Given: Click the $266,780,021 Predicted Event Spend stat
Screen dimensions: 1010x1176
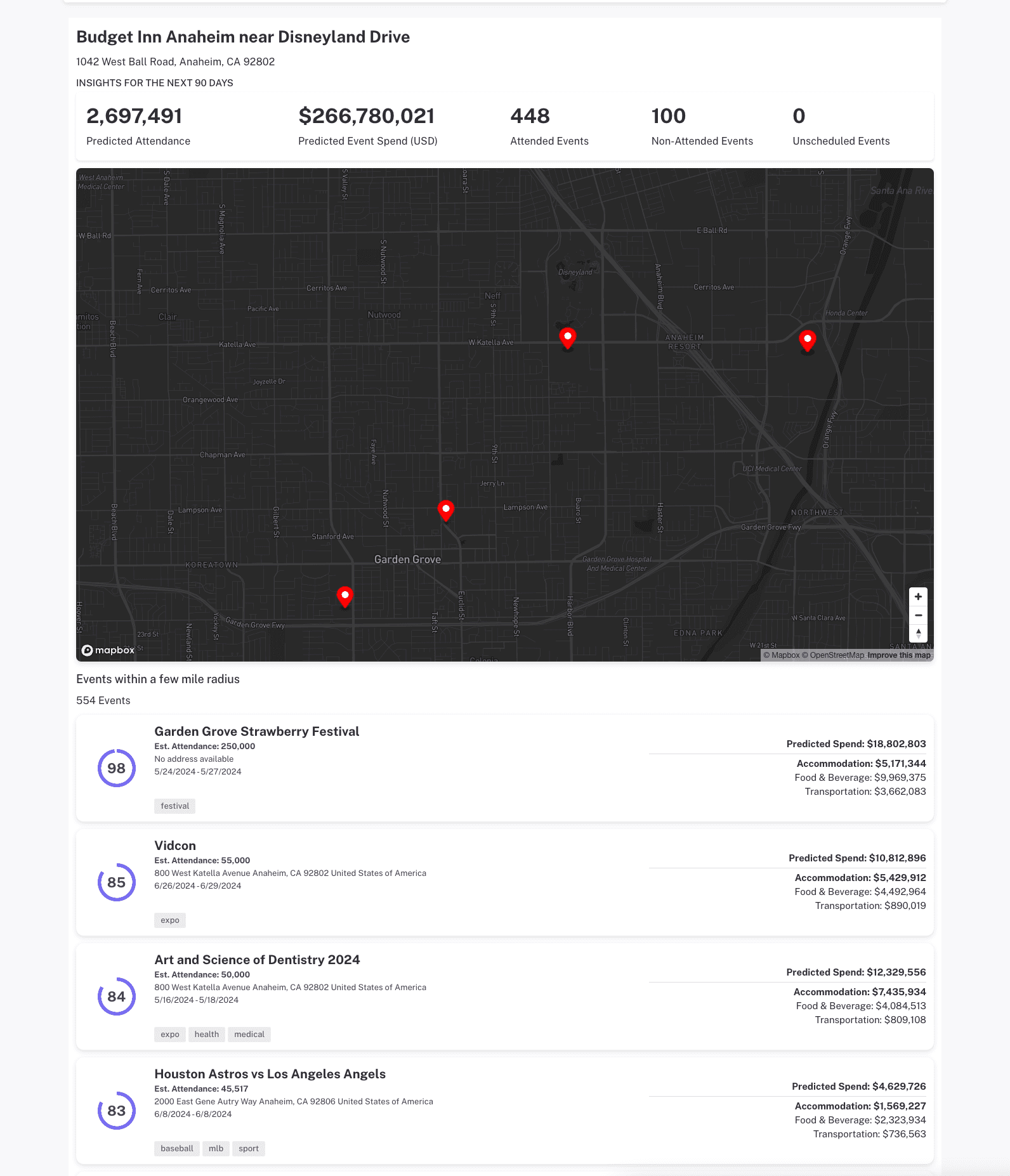Looking at the screenshot, I should 368,126.
